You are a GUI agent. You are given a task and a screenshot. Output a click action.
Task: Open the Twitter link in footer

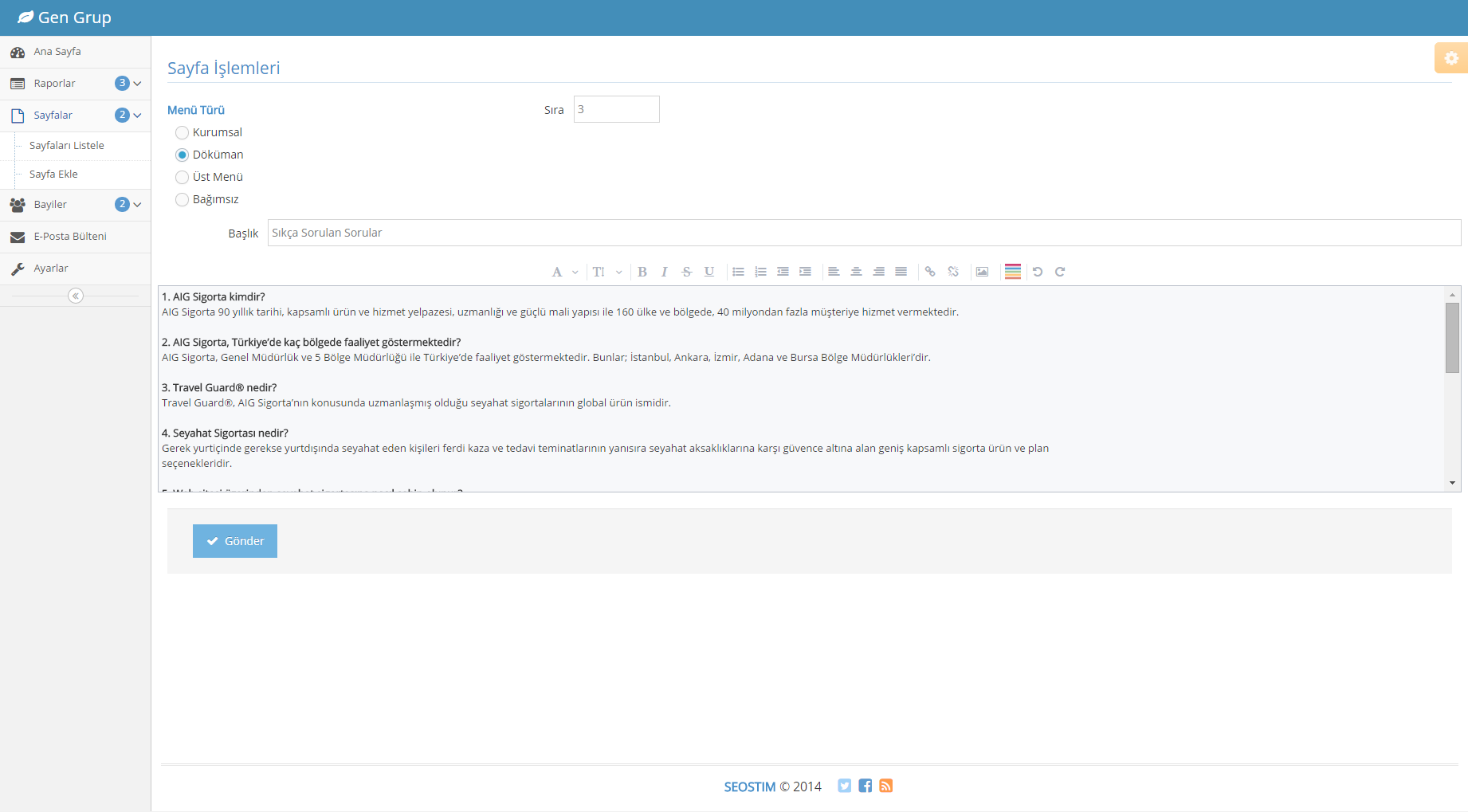[844, 786]
